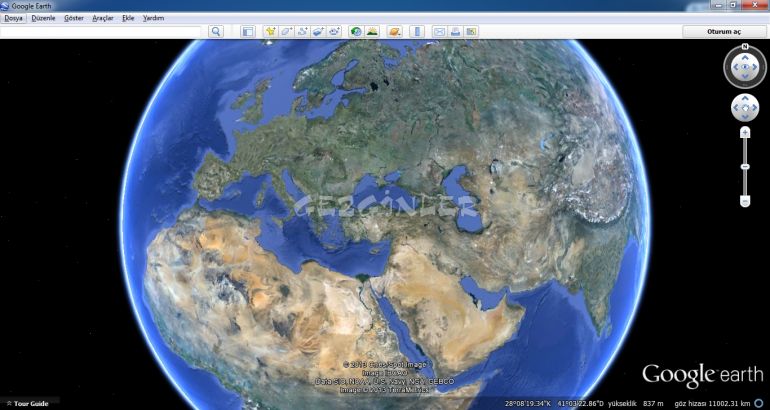The width and height of the screenshot is (770, 410).
Task: Click the 28°08'19.34"K coordinate text
Action: 527,404
